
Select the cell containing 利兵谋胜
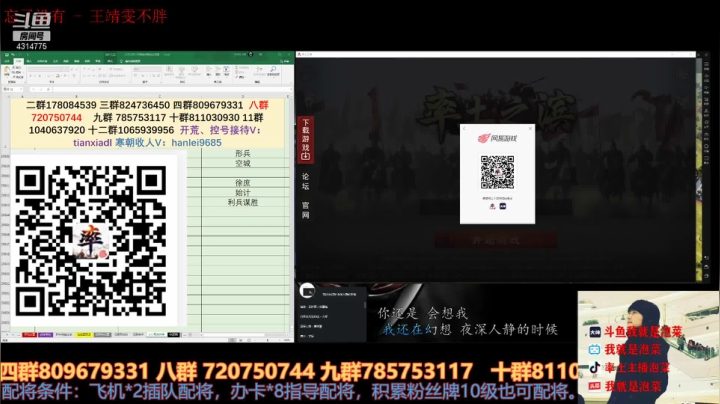242,202
